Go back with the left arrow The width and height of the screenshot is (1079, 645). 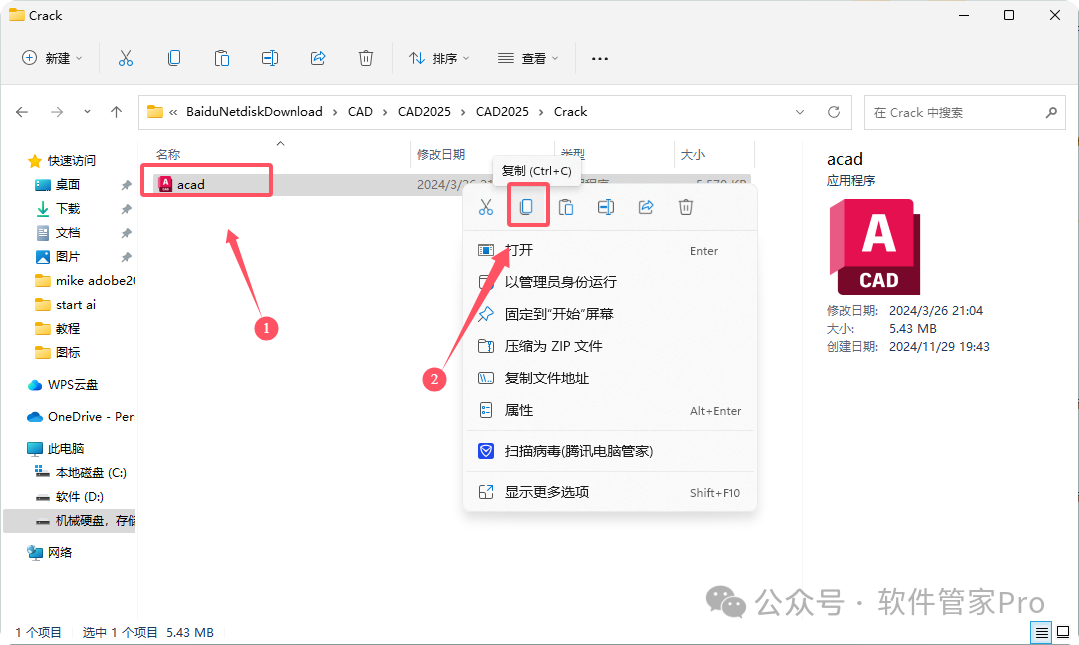(x=22, y=112)
